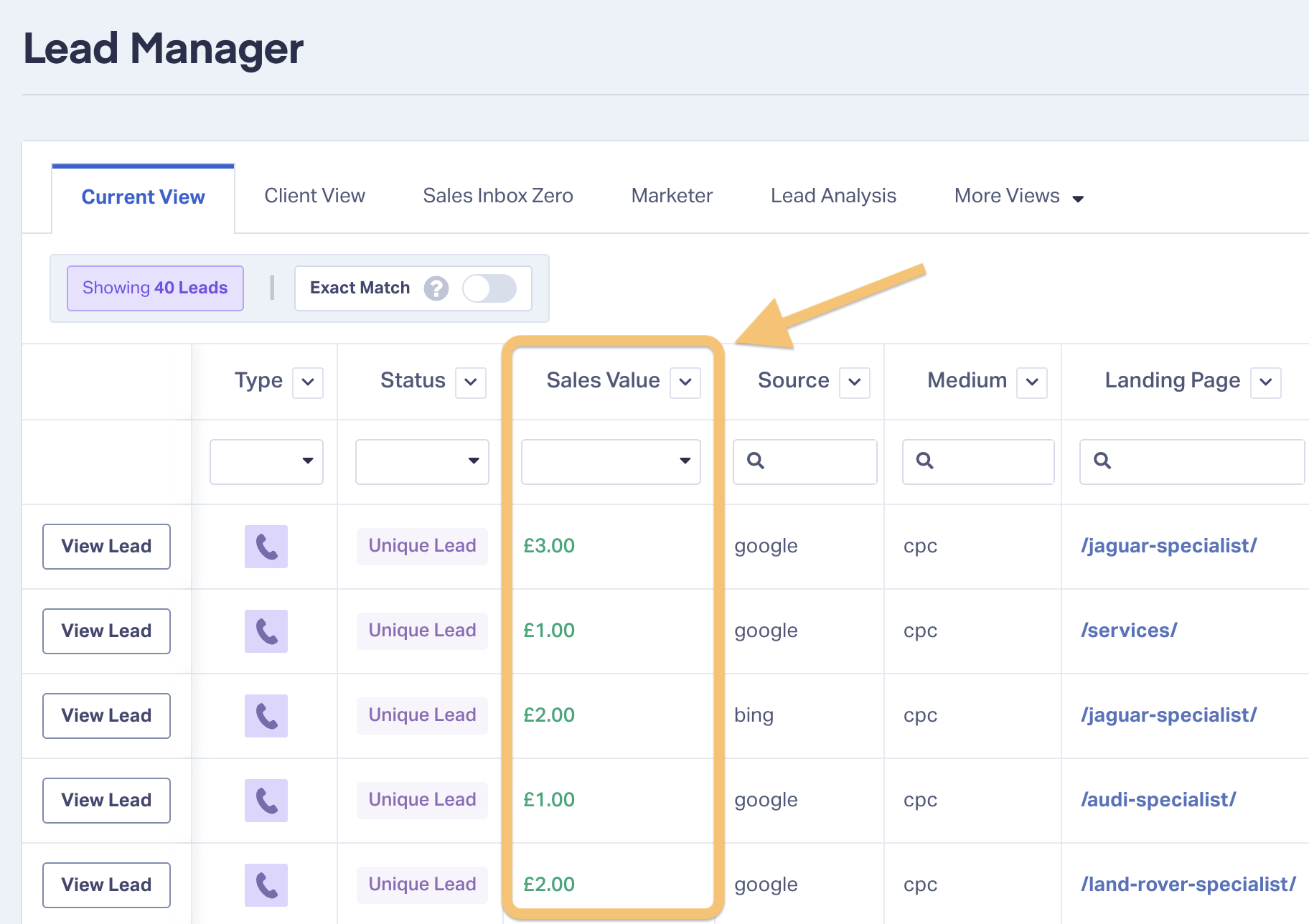
Task: Switch to the Client View tab
Action: 314,196
